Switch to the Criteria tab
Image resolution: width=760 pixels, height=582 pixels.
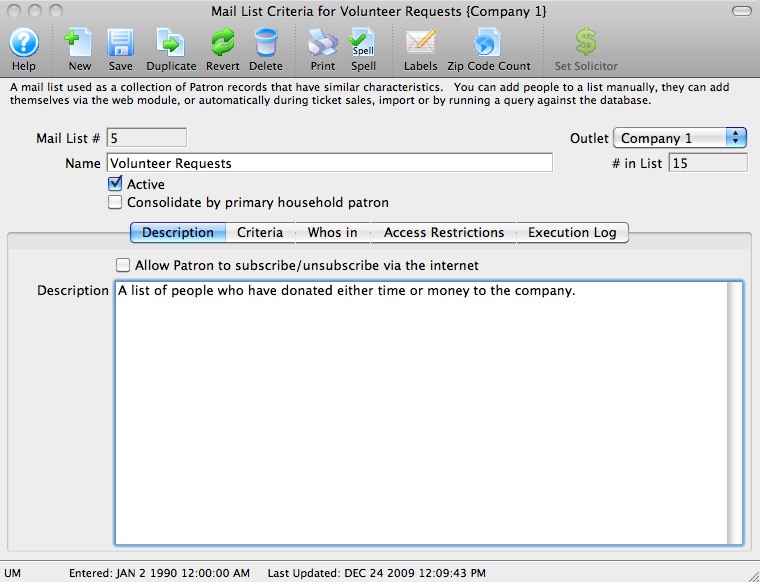point(260,233)
